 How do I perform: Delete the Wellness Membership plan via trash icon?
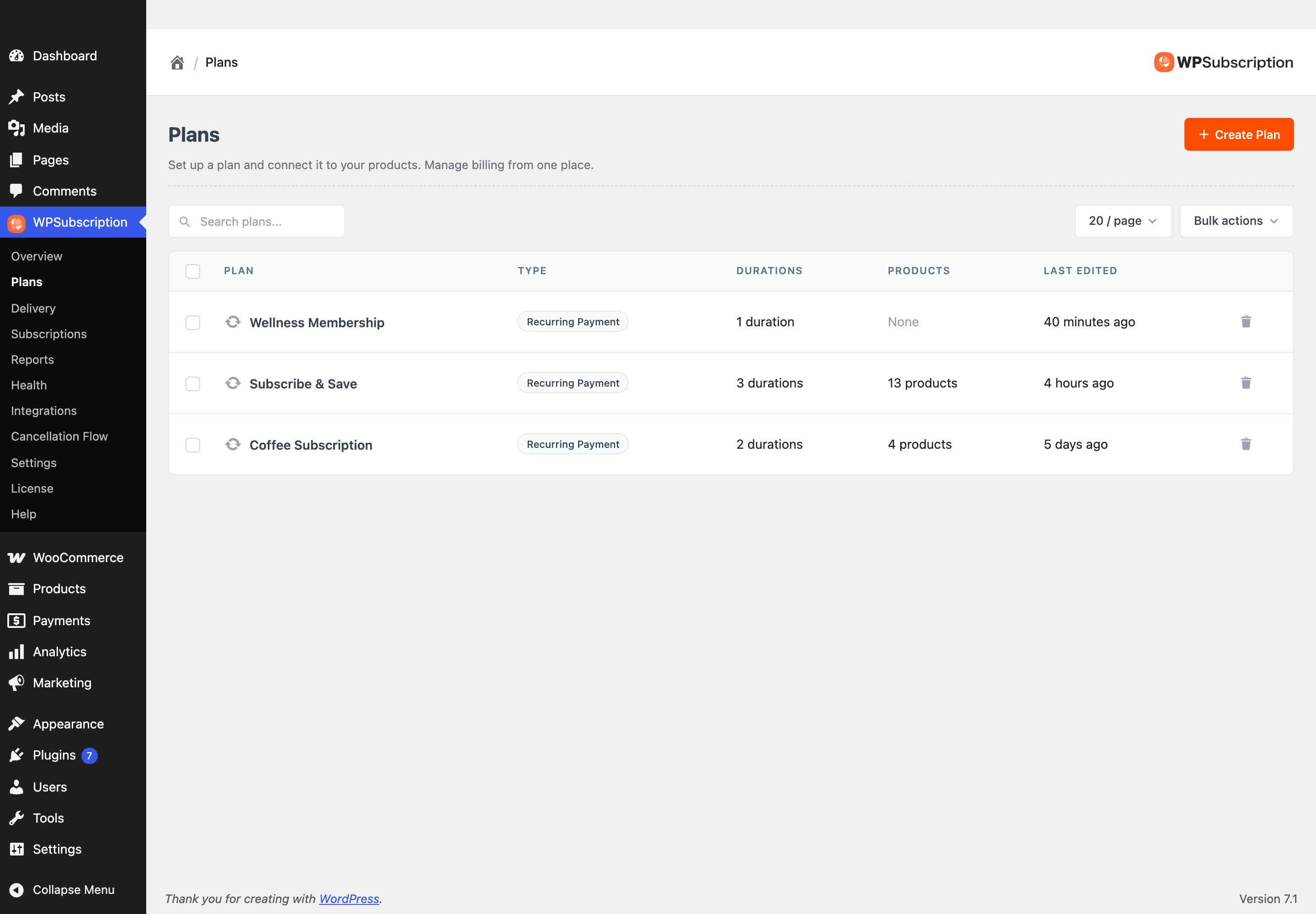(x=1246, y=321)
